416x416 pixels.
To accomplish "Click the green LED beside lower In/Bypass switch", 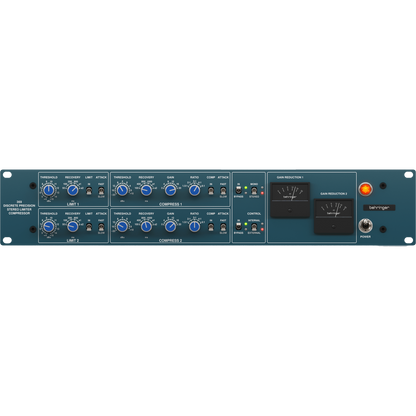I will (246, 224).
